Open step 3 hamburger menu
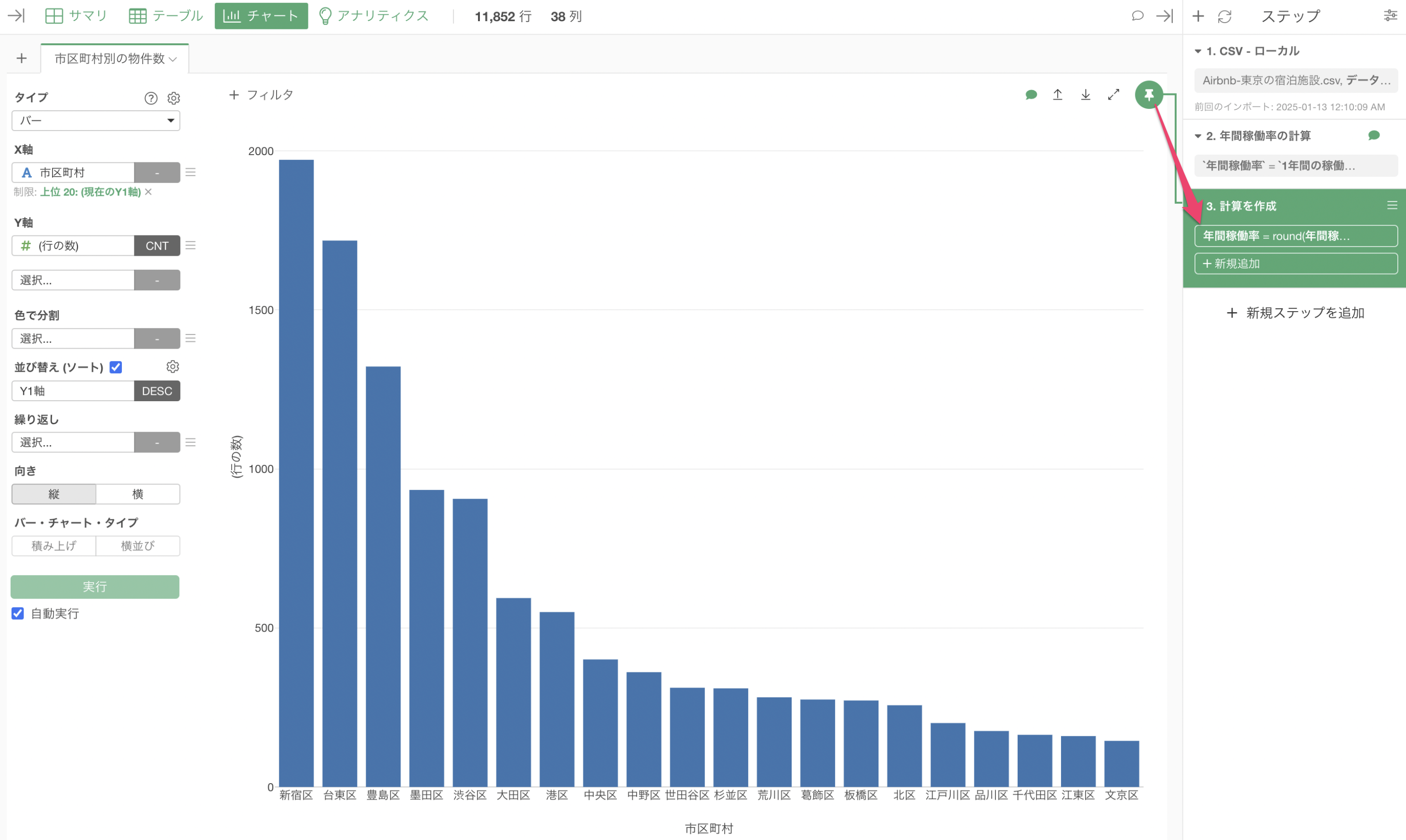The image size is (1406, 840). click(x=1393, y=205)
